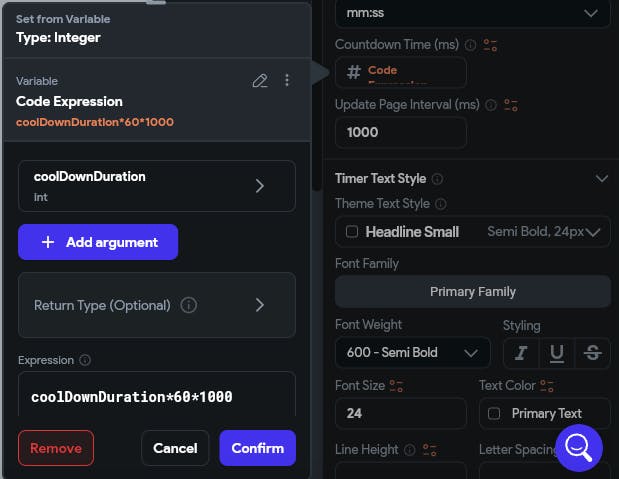Click the variable-binding icon beside Update Page Interval
619x479 pixels.
(x=510, y=105)
